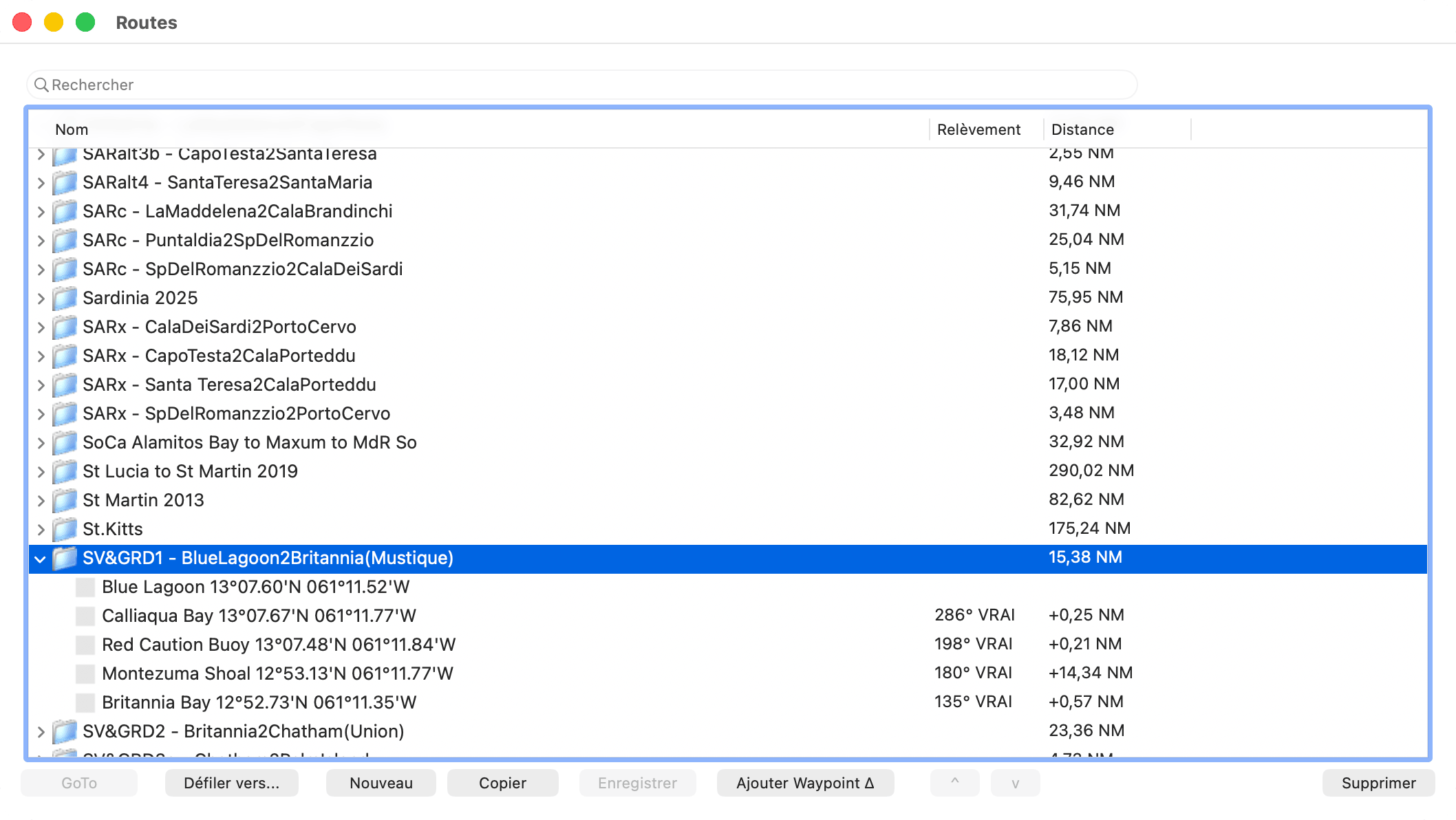Viewport: 1456px width, 820px height.
Task: Toggle the Britannia Bay waypoint checkbox
Action: tap(85, 702)
